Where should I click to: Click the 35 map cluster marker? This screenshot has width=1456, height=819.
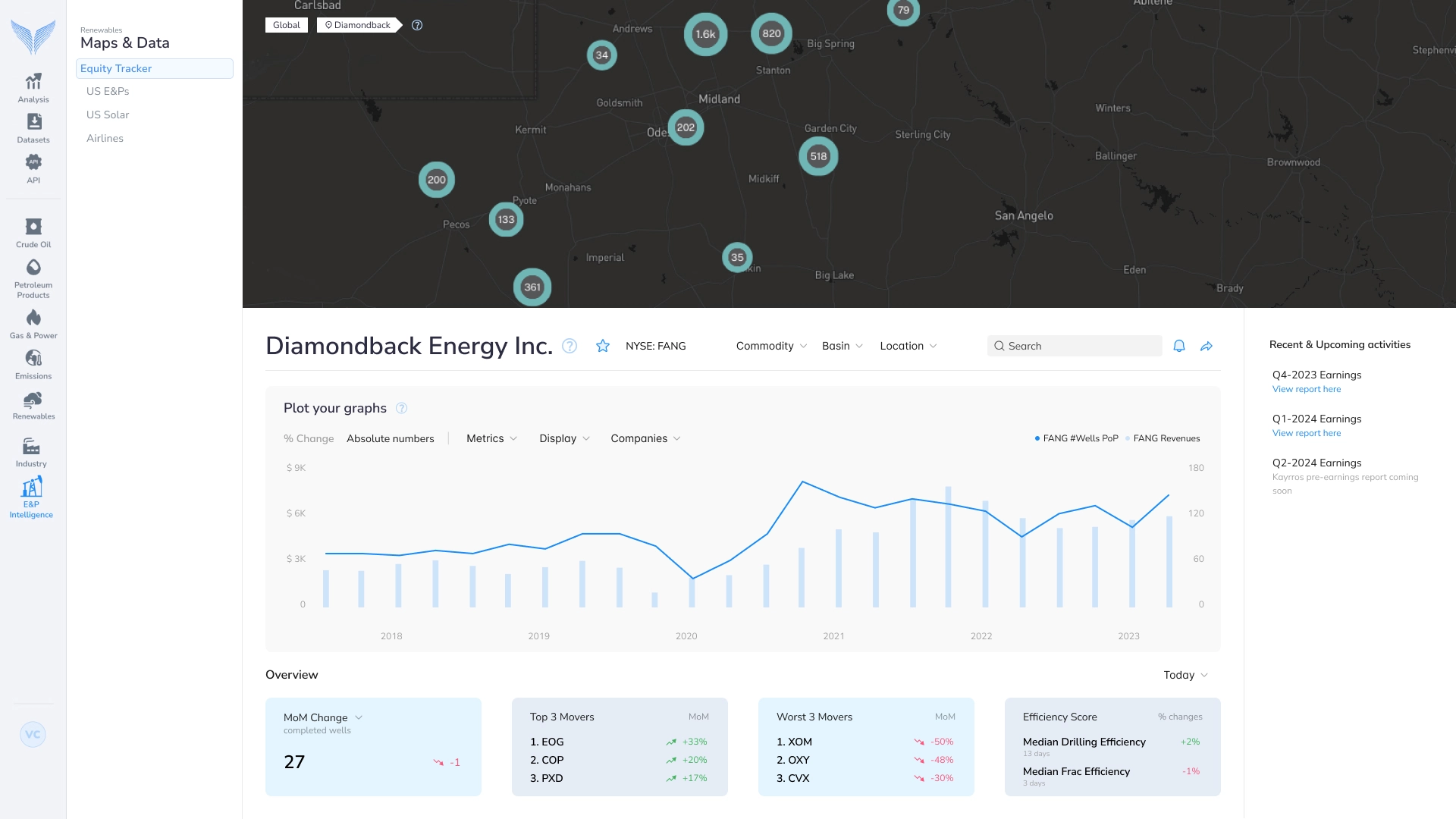point(737,257)
